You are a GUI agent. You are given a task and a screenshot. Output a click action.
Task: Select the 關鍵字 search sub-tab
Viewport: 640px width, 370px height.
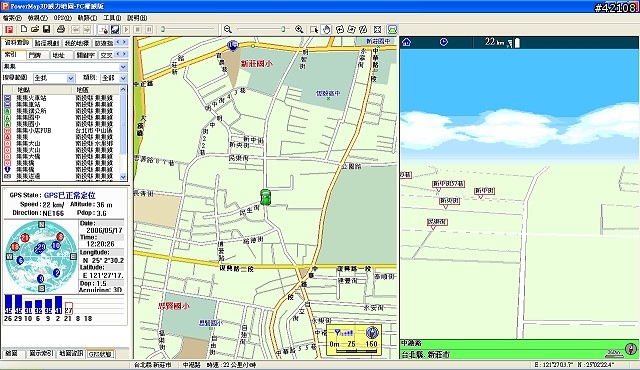tap(85, 55)
